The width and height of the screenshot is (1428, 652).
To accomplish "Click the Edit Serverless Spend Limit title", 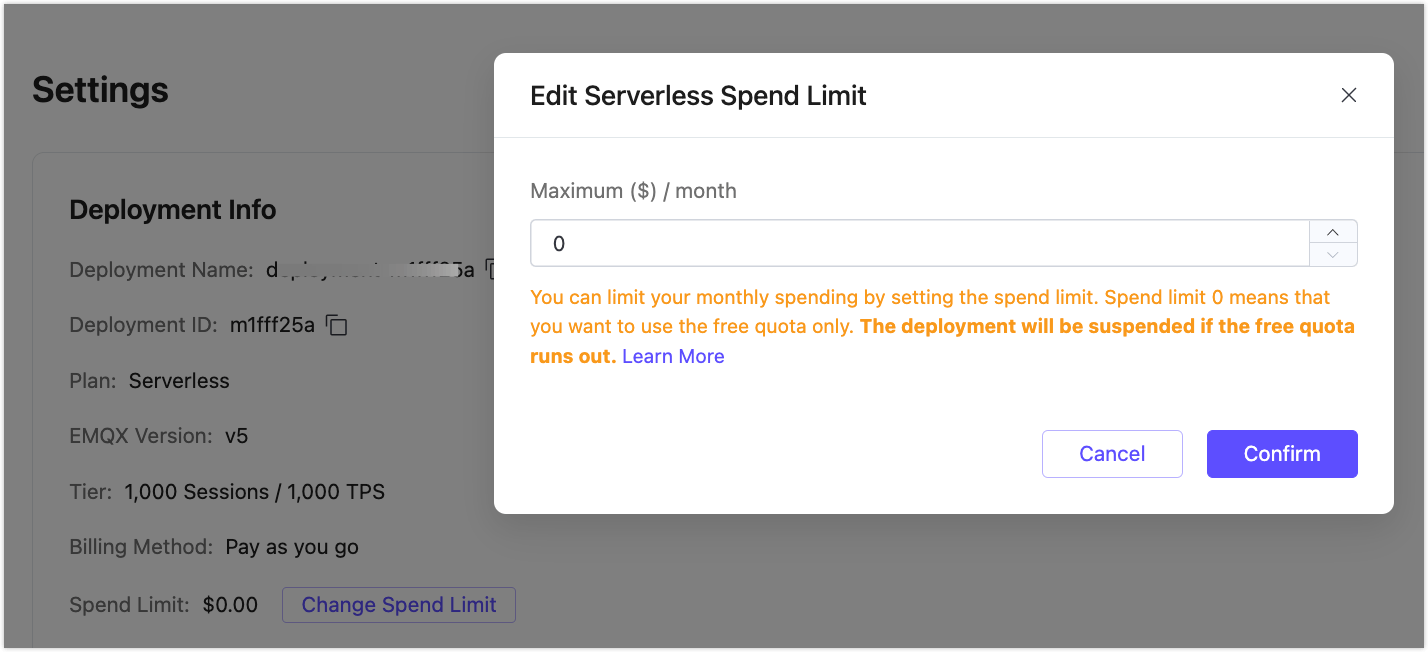I will 698,95.
